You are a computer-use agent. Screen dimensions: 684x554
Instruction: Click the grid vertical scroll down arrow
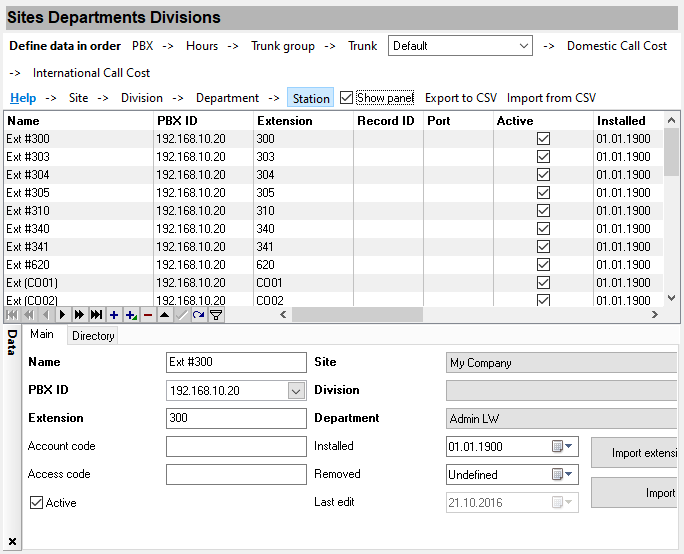point(671,298)
